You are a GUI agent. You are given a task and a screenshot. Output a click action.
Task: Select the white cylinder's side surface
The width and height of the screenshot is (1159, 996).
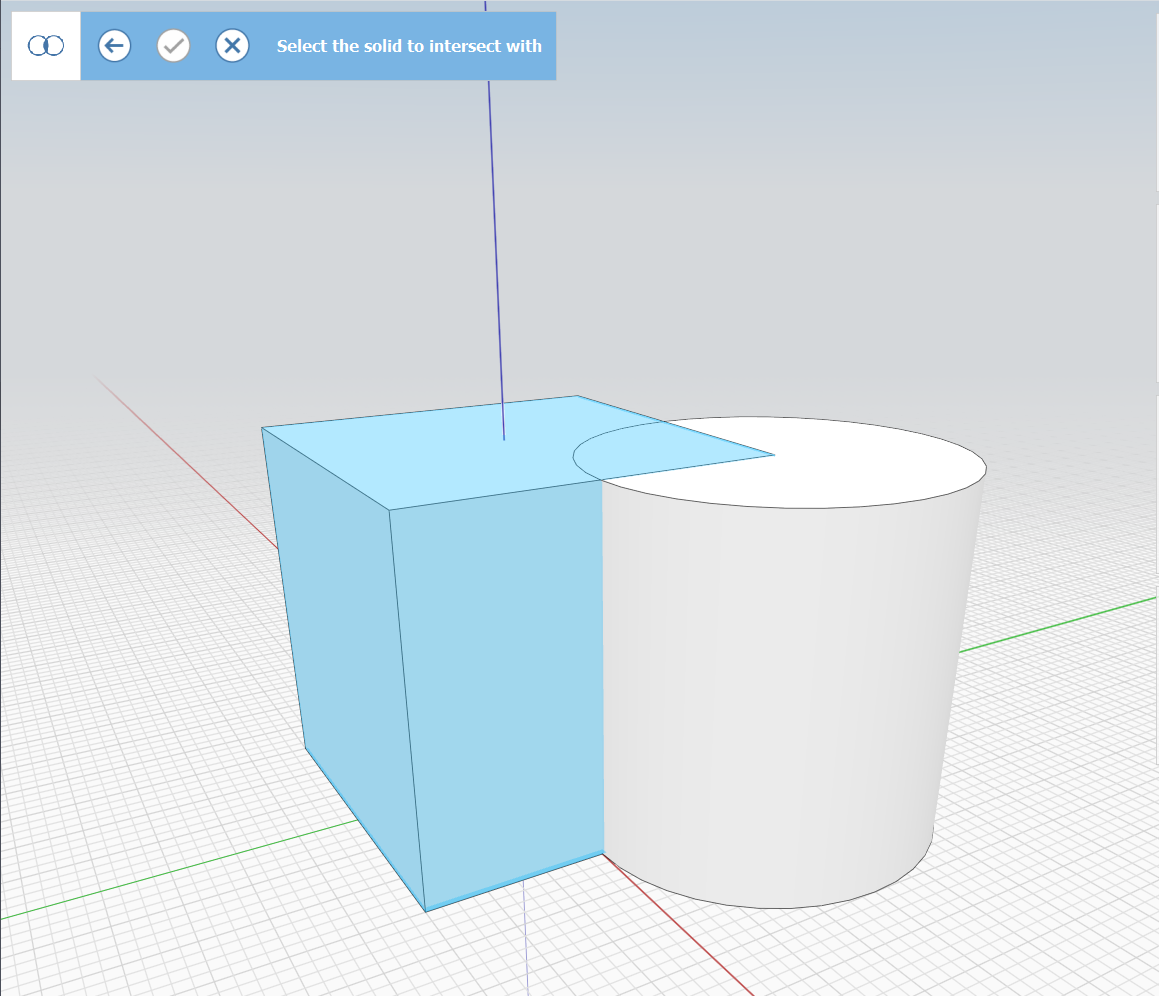[780, 700]
